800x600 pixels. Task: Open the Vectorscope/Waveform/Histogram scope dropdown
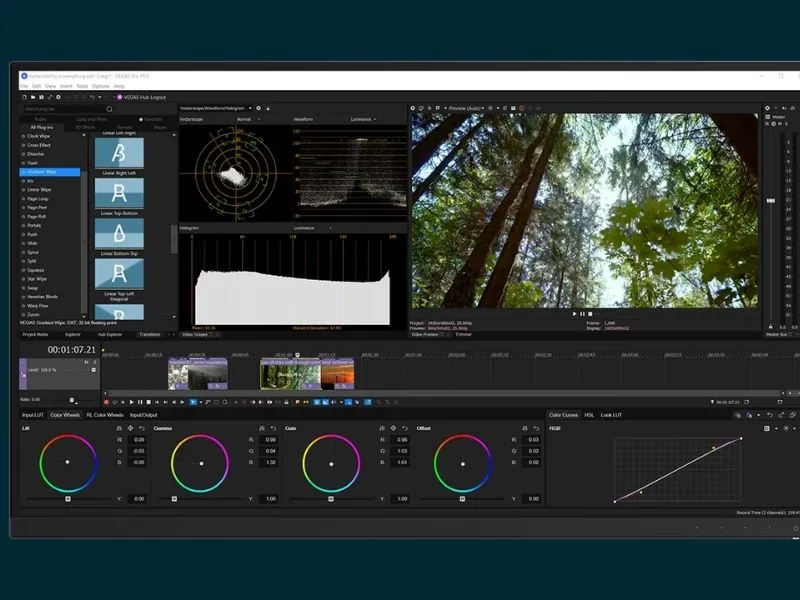216,108
